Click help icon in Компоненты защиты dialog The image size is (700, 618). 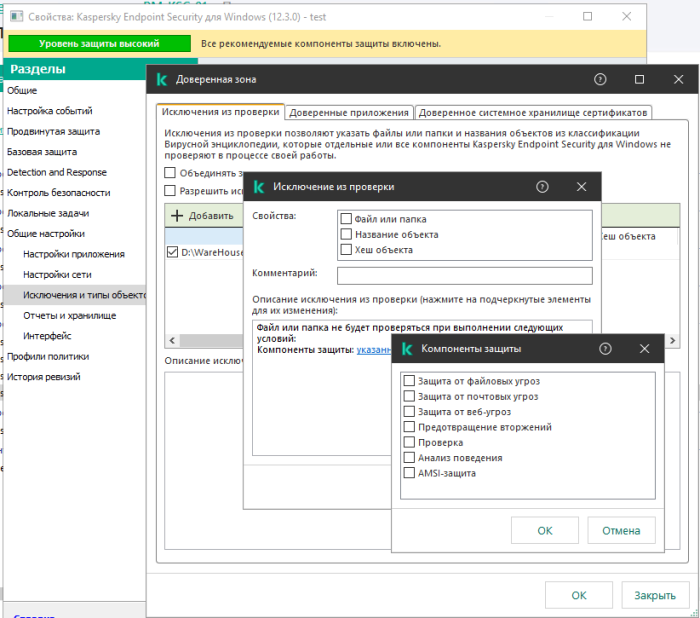click(x=605, y=349)
